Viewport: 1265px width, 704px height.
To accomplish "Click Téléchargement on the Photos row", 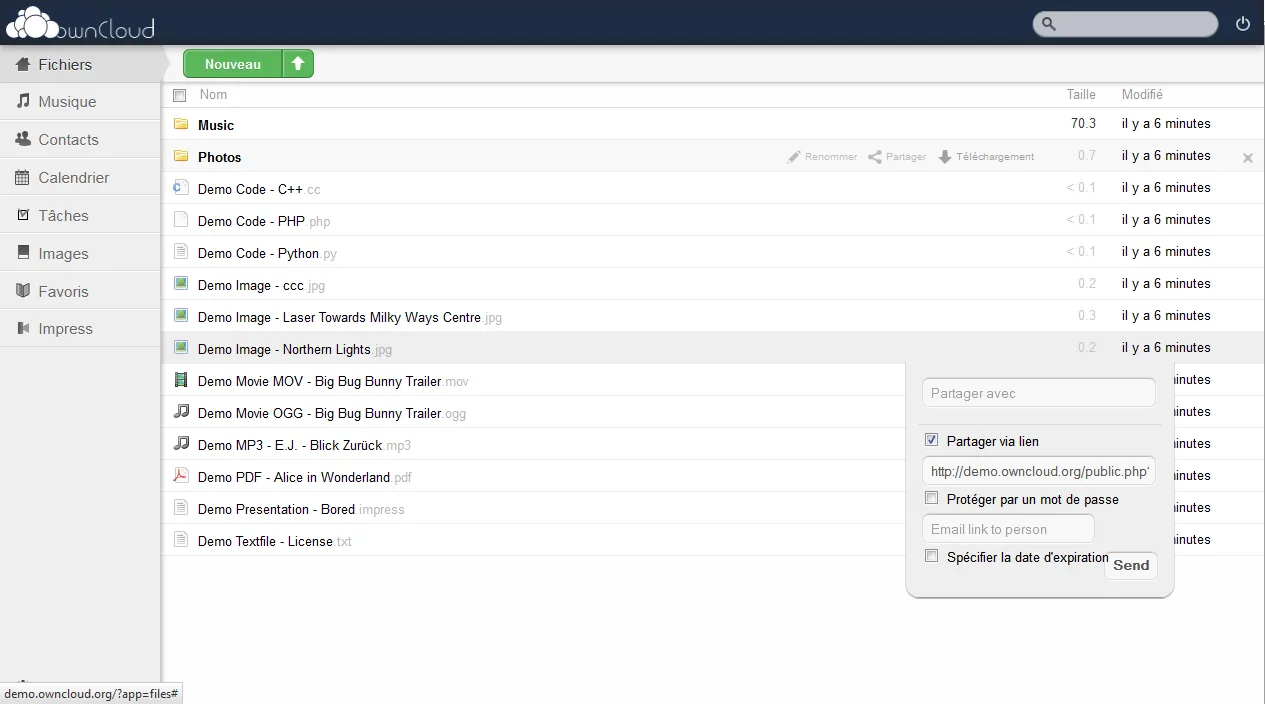I will tap(986, 157).
